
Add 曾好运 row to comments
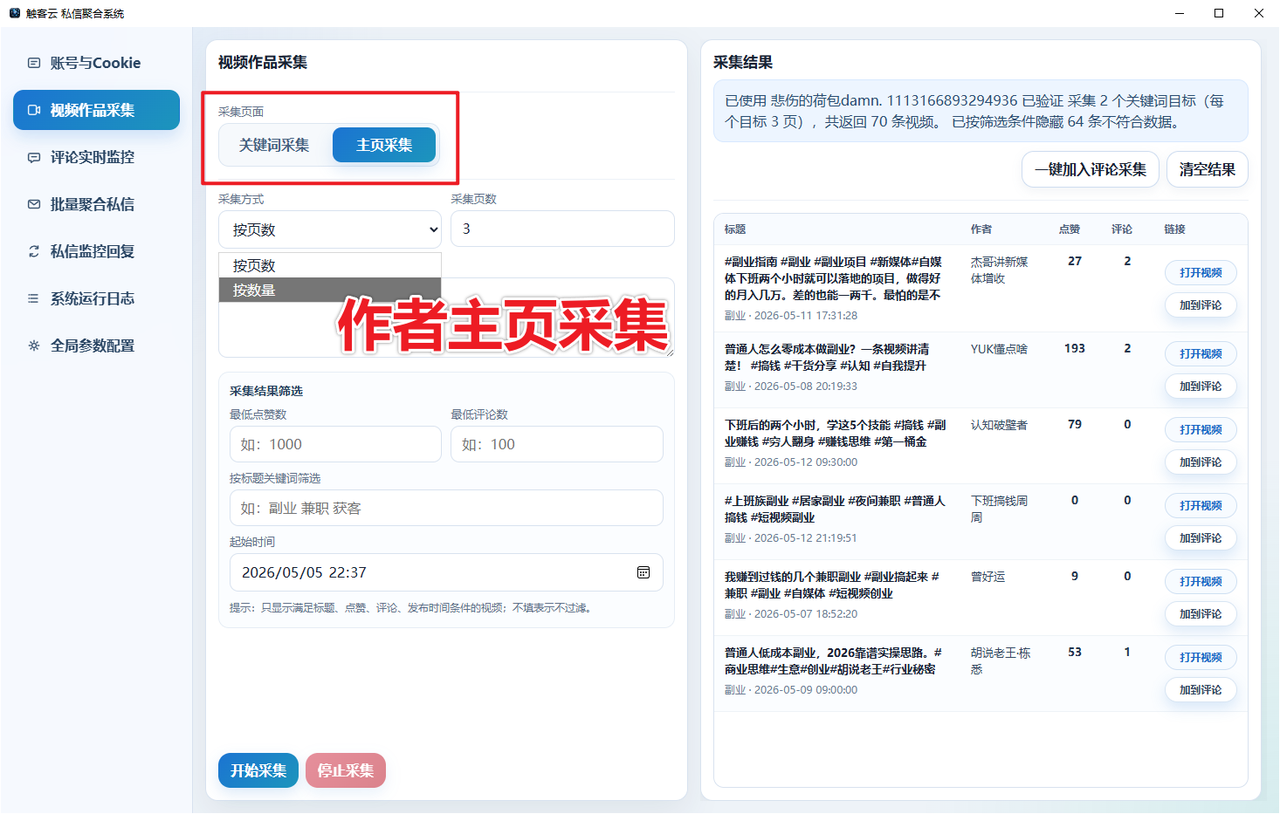[1200, 613]
